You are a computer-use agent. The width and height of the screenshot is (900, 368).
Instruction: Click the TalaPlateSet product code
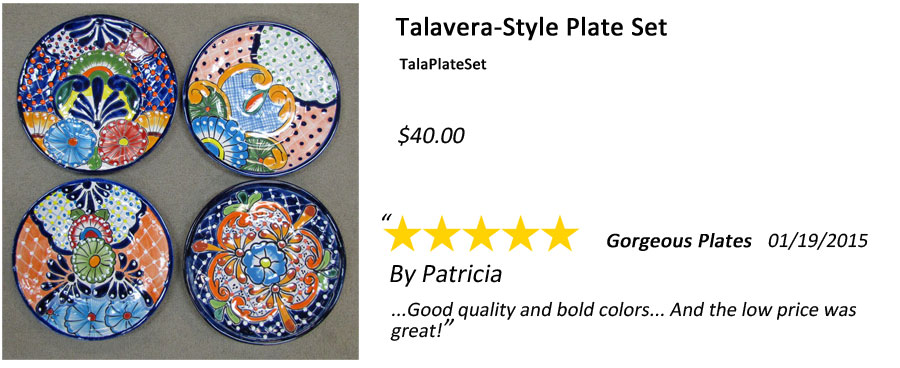(443, 65)
